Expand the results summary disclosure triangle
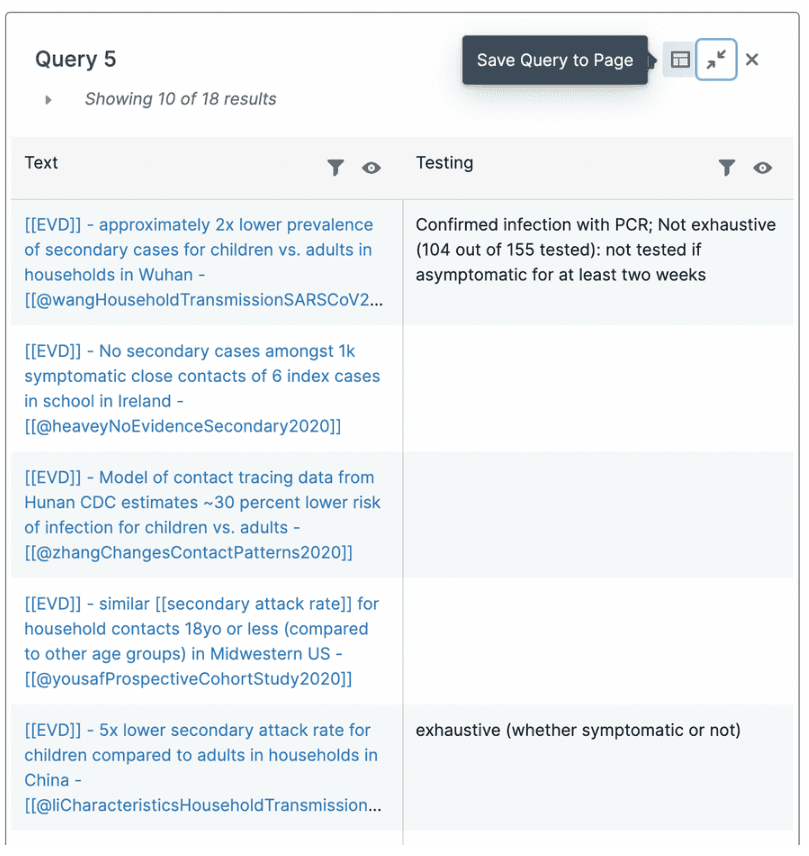Screen dimensions: 809x856 [x=48, y=100]
